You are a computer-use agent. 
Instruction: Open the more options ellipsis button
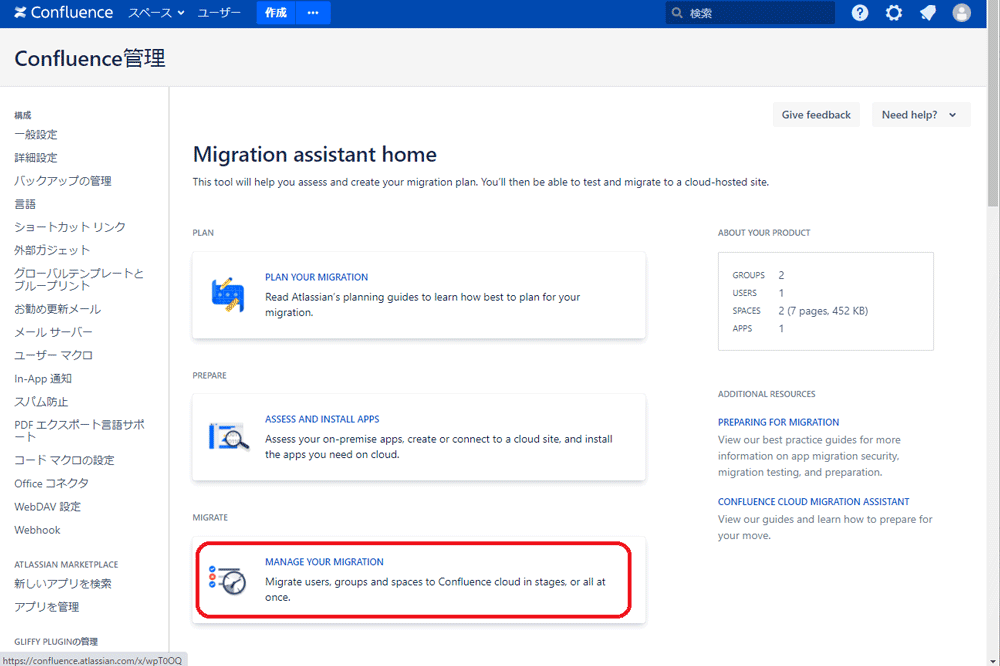312,13
